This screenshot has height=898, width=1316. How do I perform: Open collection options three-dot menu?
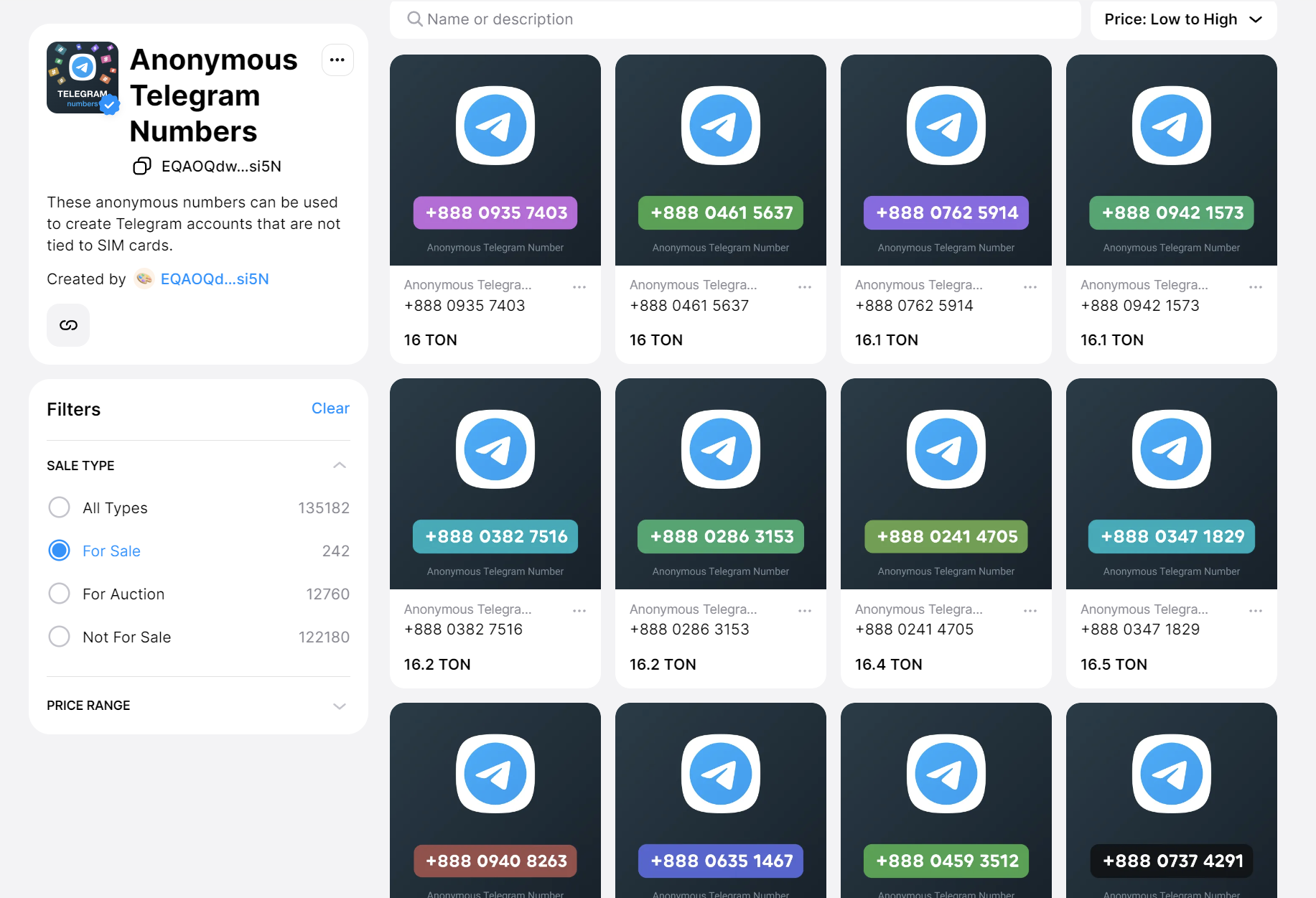click(337, 60)
